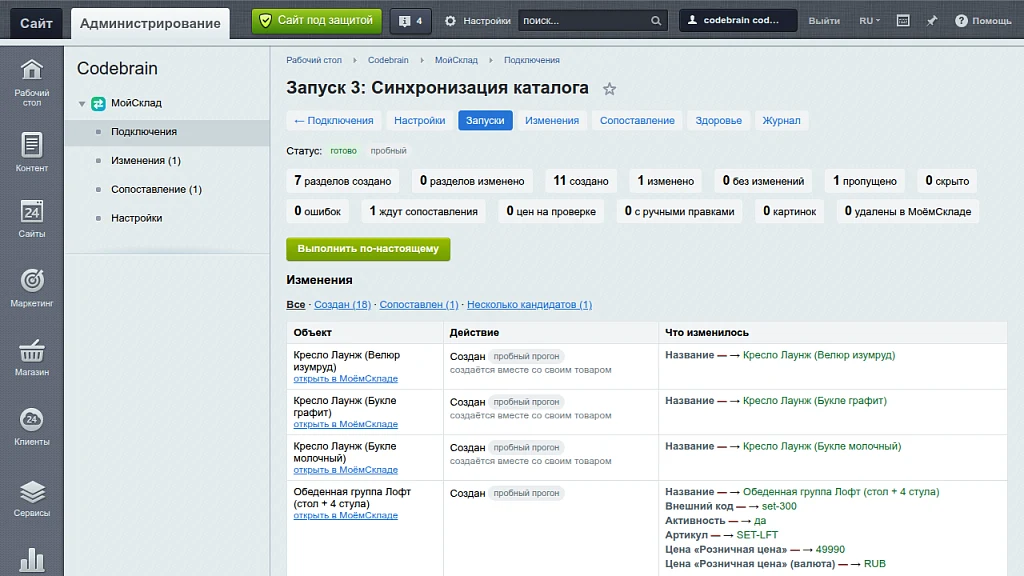Click the Codebrain breadcrumb link

click(388, 60)
